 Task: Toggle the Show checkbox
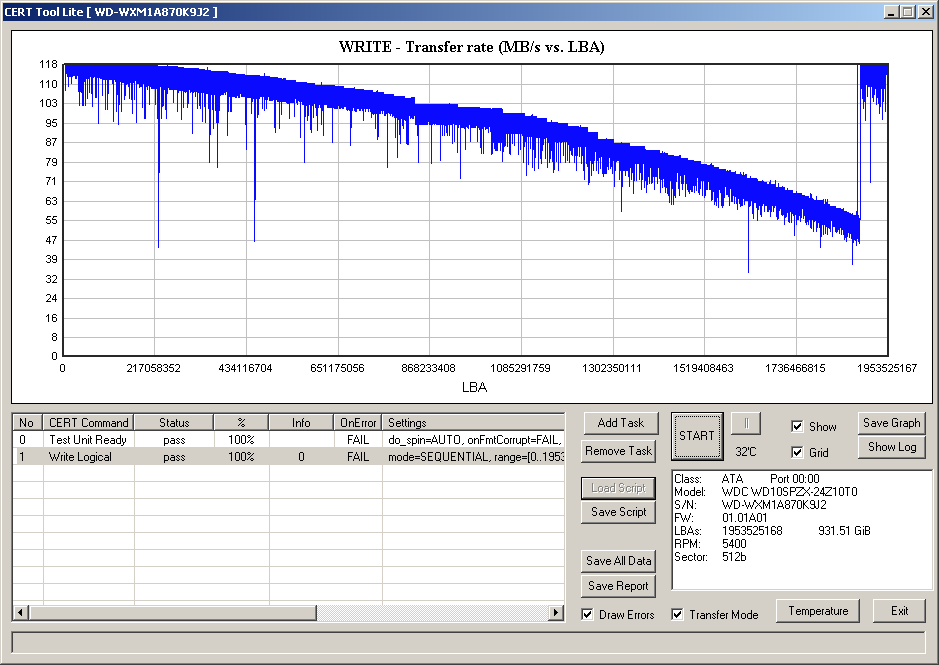coord(797,427)
